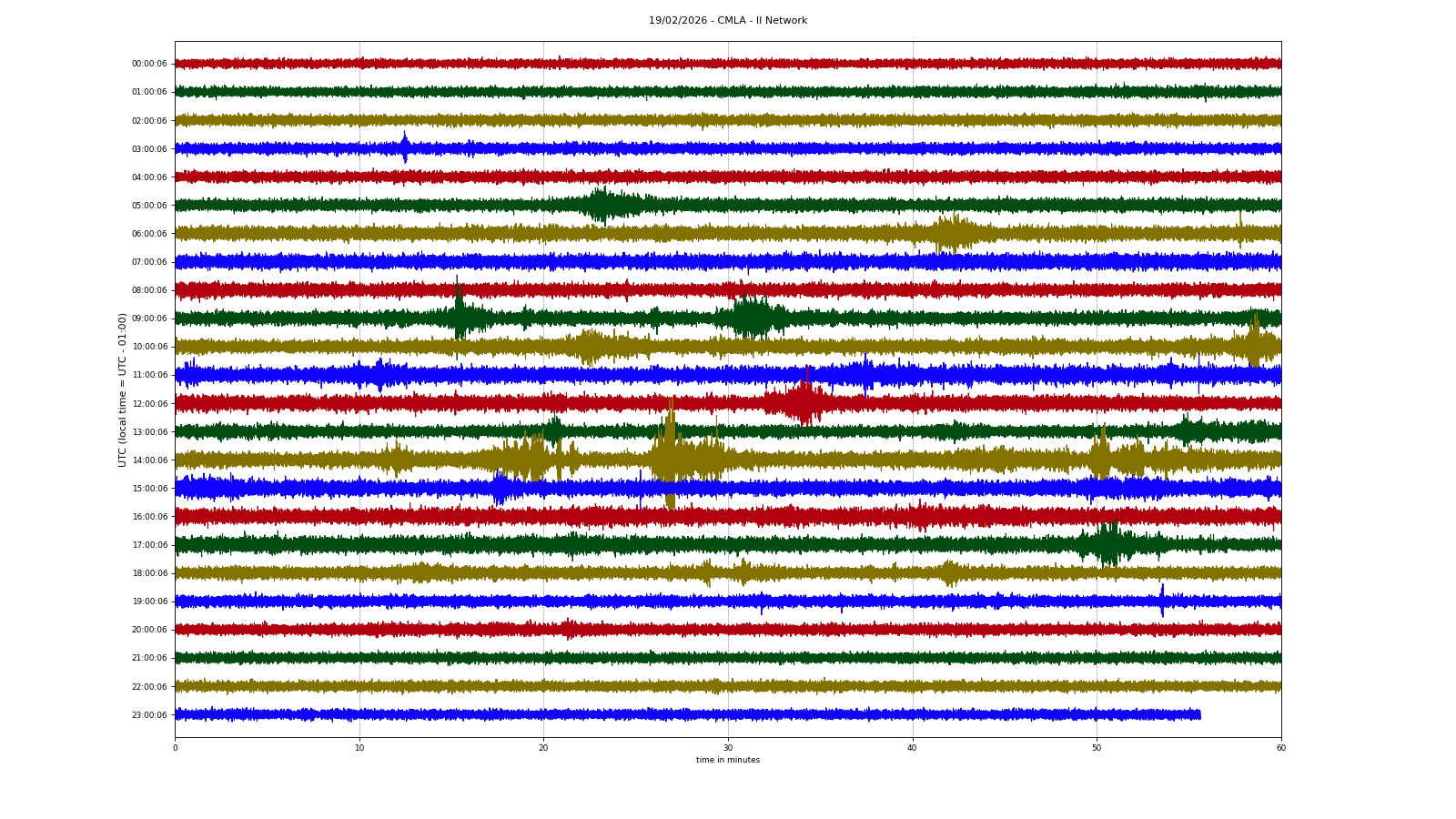Select the 00:00:06 hour label
Screen dimensions: 1456x819
(x=149, y=64)
